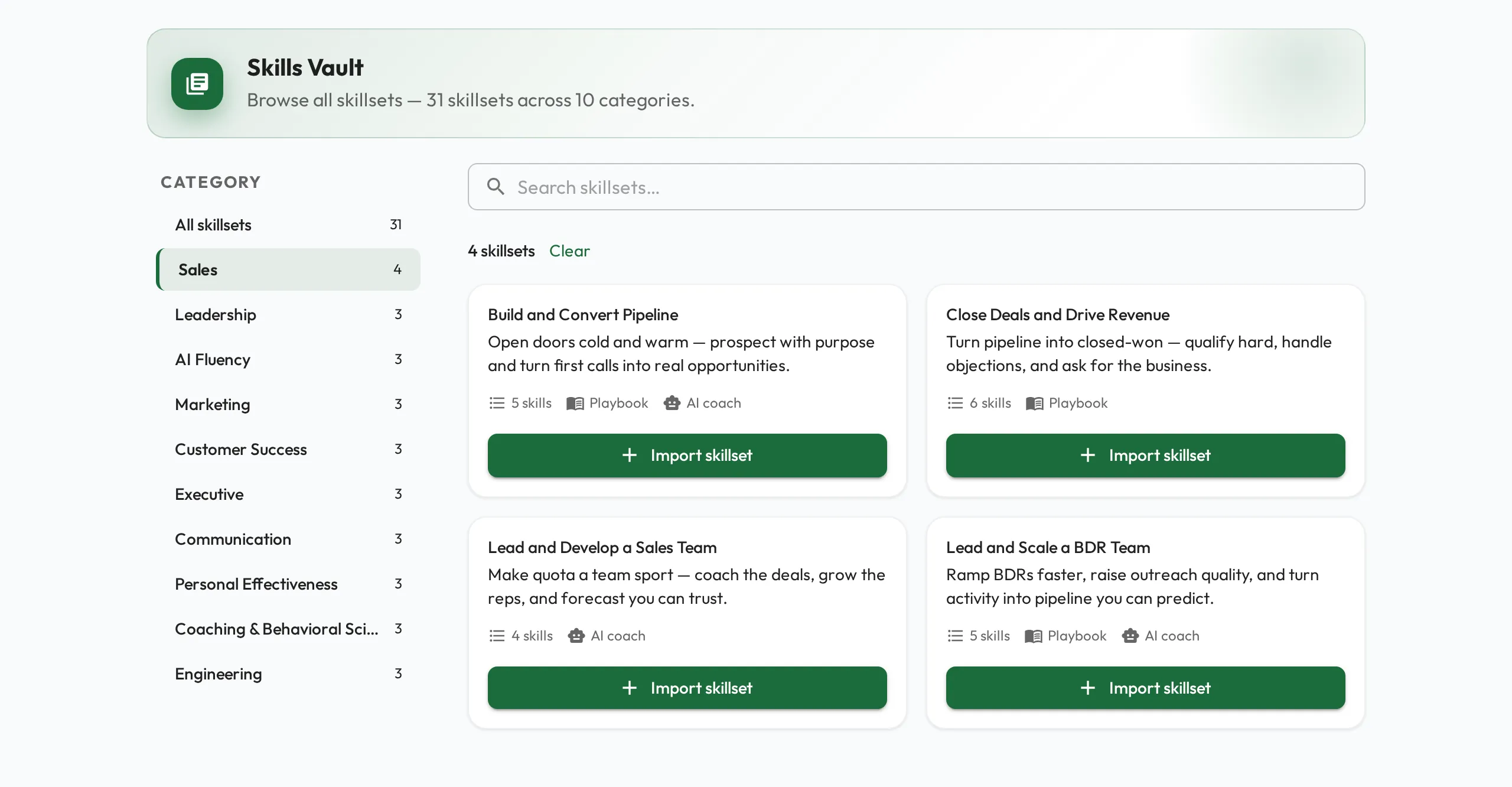Choose Coaching & Behavioral Sci... category
Viewport: 1512px width, 787px height.
tap(288, 629)
